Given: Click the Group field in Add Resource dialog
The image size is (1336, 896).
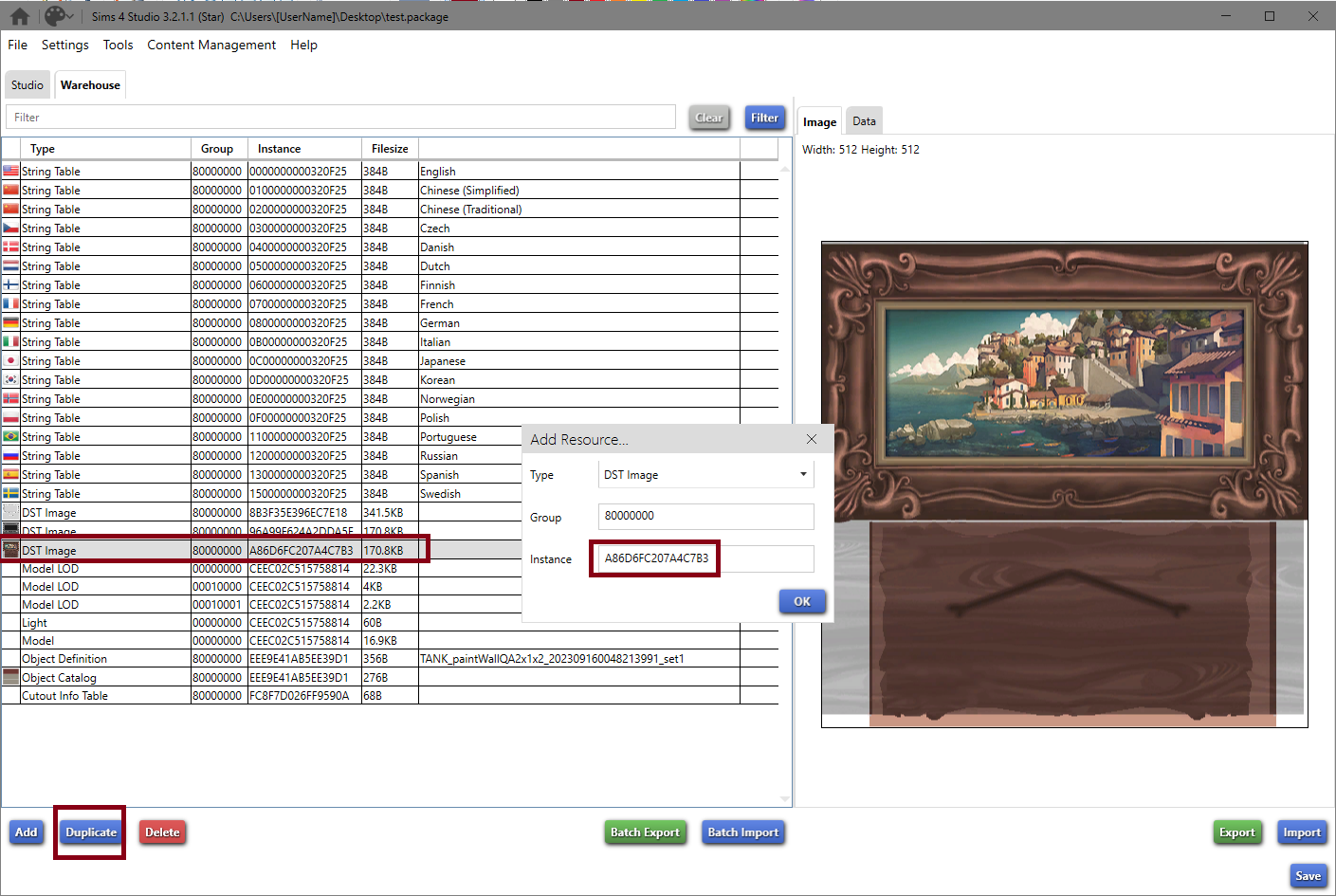Looking at the screenshot, I should (x=705, y=516).
